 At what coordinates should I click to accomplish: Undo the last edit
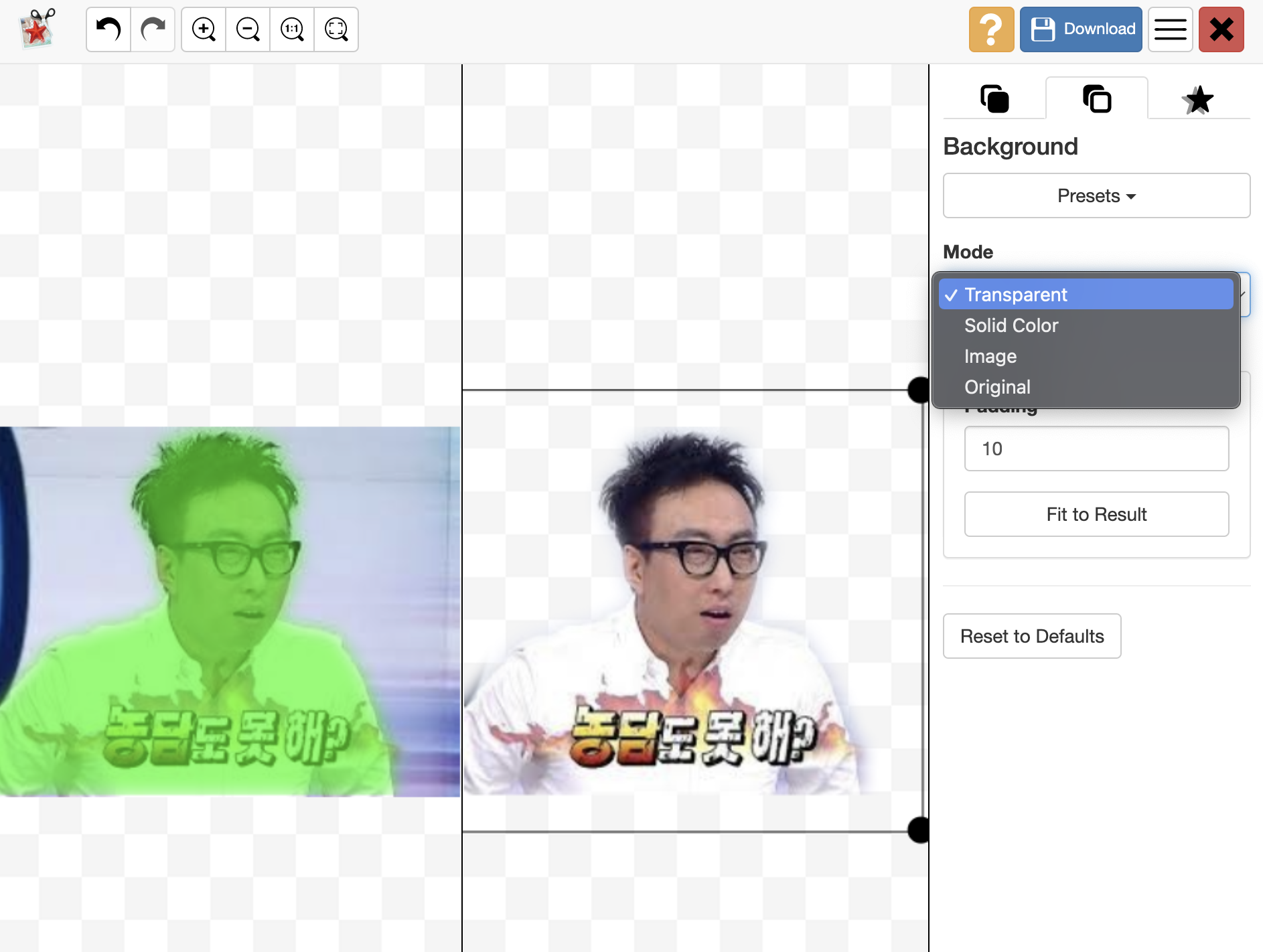(x=108, y=29)
